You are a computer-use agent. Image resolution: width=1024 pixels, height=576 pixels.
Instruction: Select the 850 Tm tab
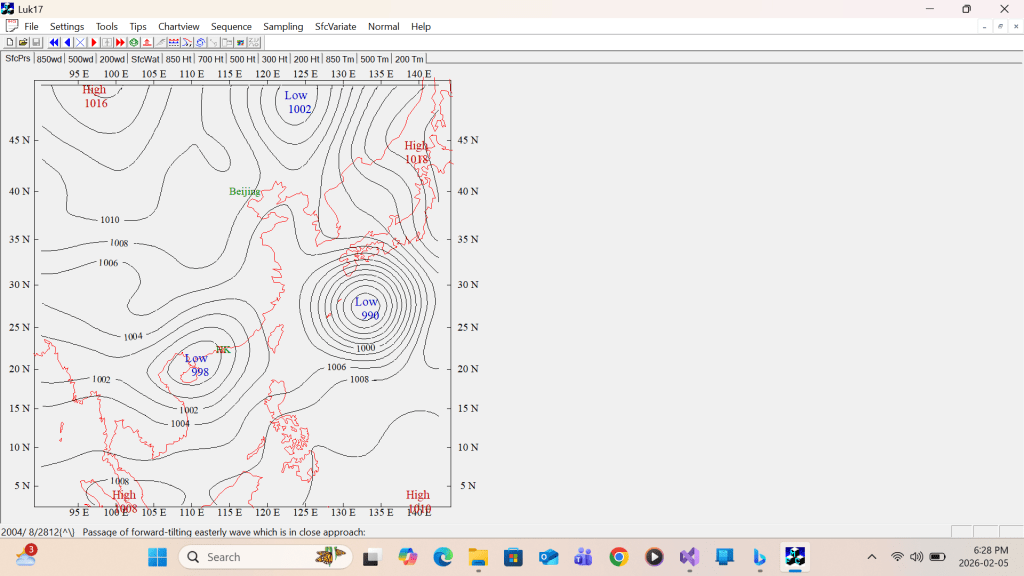click(x=340, y=59)
